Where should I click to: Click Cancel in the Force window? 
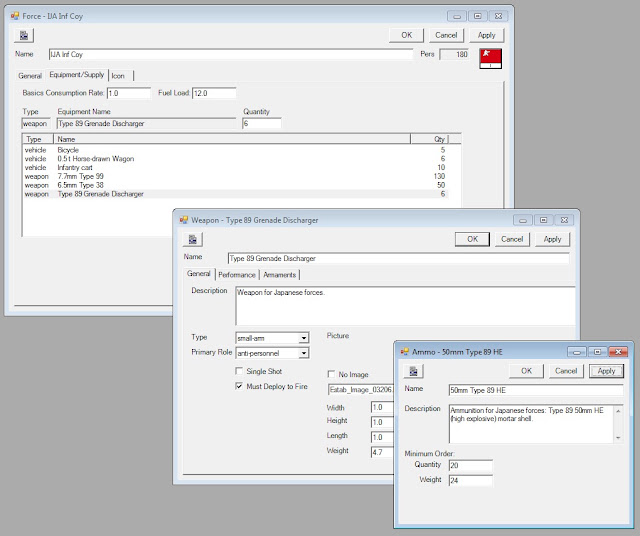pyautogui.click(x=446, y=35)
